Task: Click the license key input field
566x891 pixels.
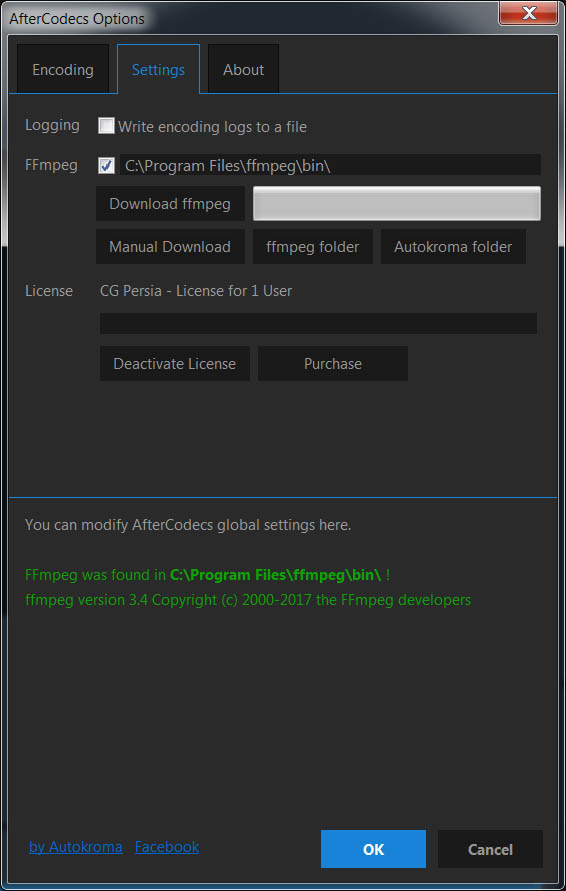Action: 318,323
